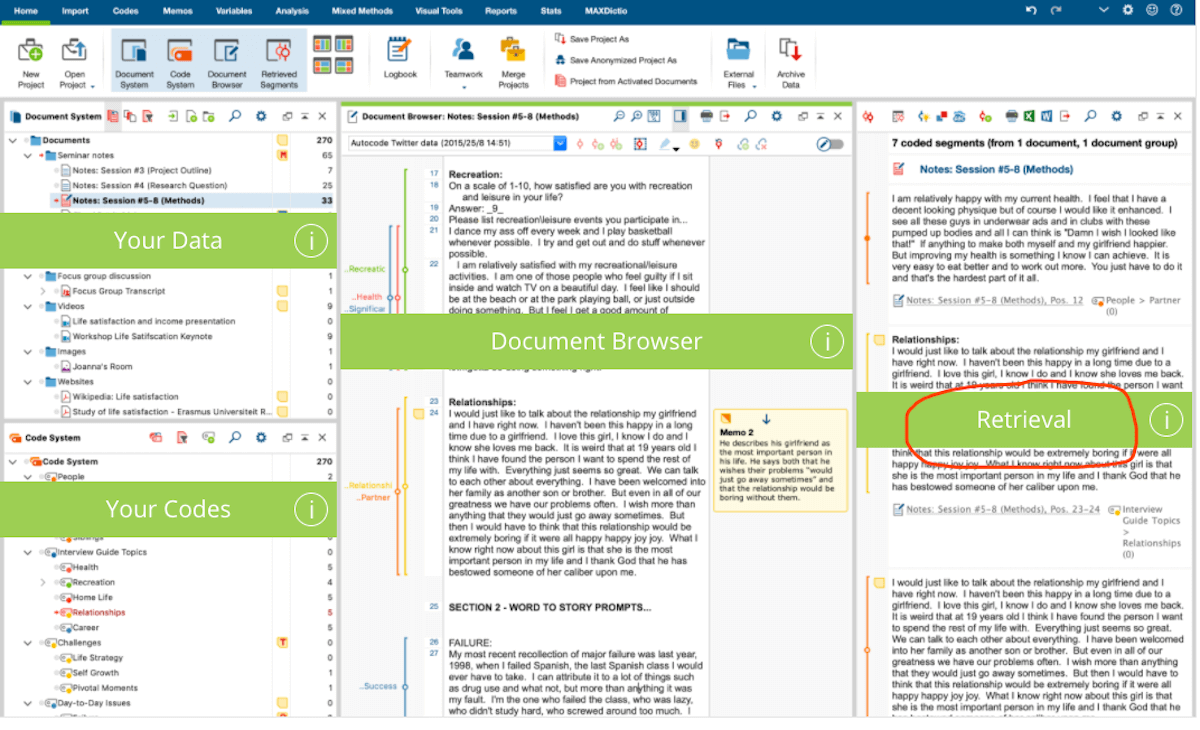This screenshot has width=1200, height=730.
Task: Open info bubble for Your Codes
Action: pos(310,509)
